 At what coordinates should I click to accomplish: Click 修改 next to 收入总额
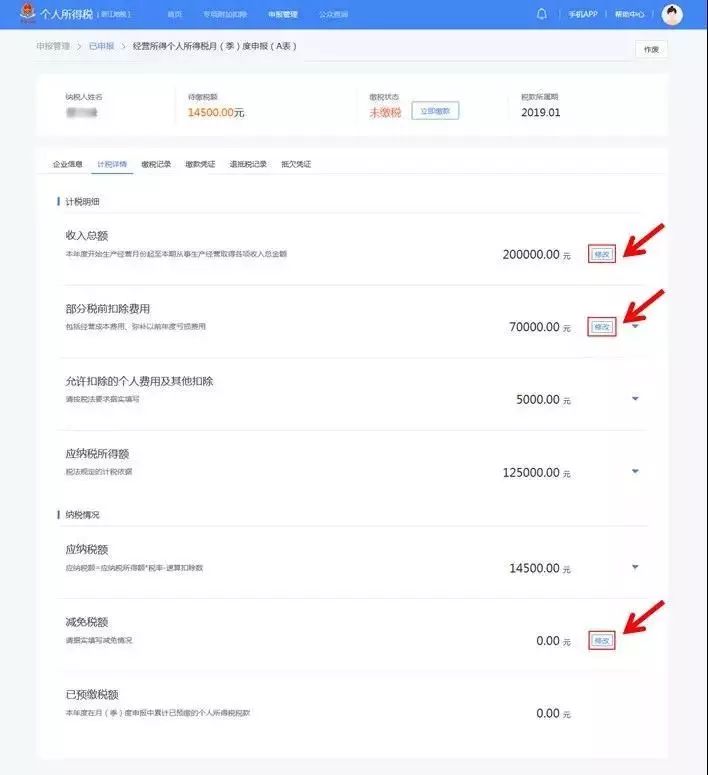(601, 254)
